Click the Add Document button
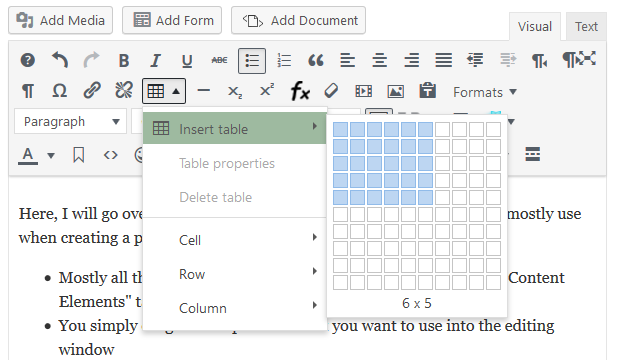Image resolution: width=621 pixels, height=360 pixels. 298,20
